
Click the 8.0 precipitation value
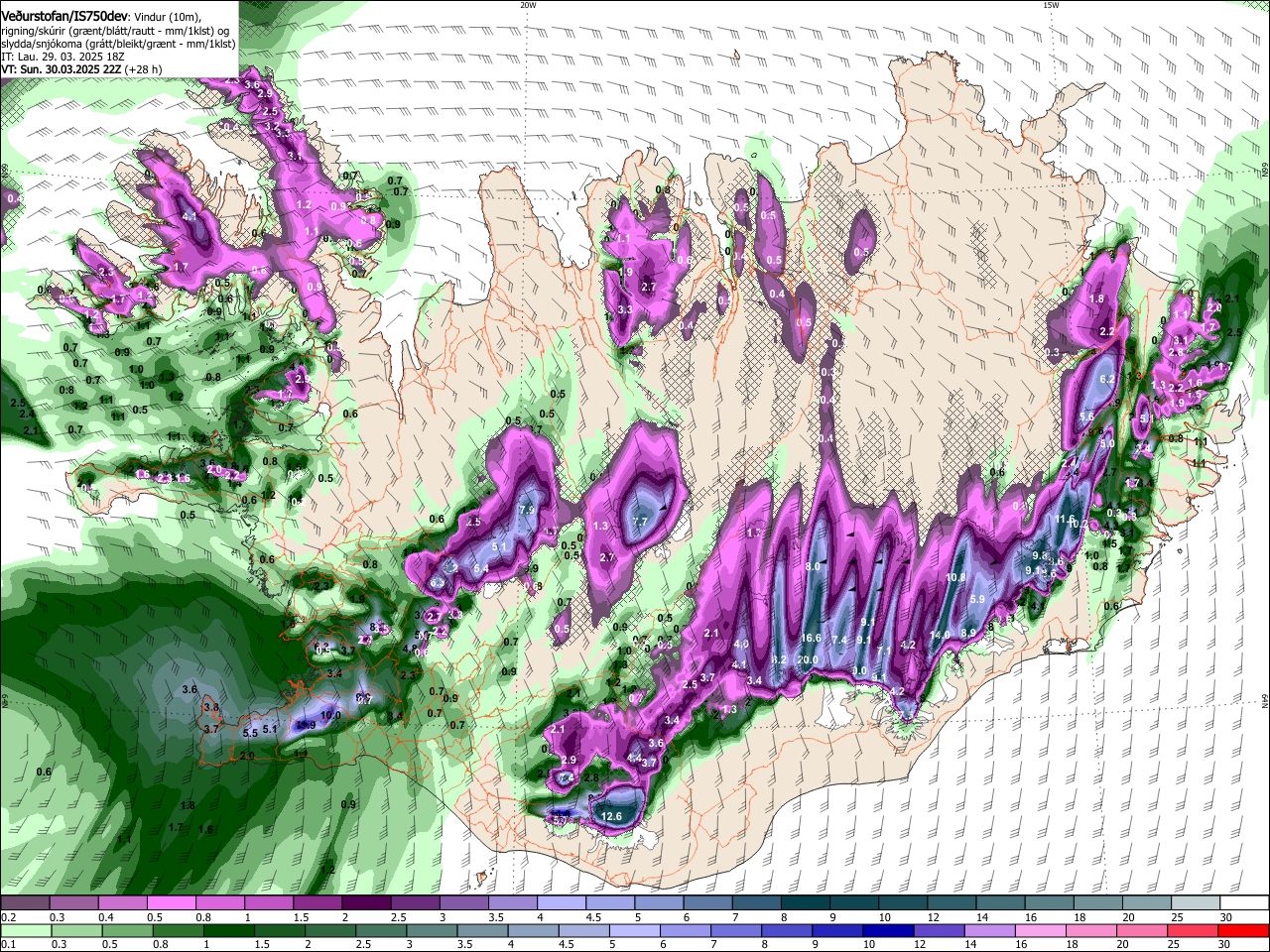coord(813,566)
